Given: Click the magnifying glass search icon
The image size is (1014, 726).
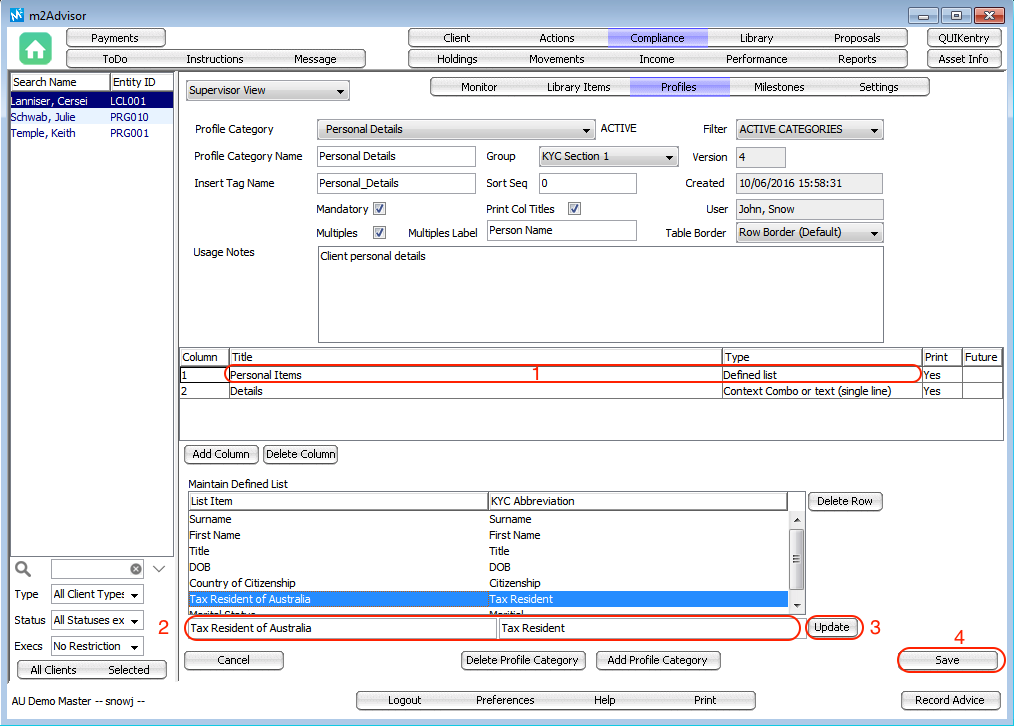Looking at the screenshot, I should click(x=24, y=569).
